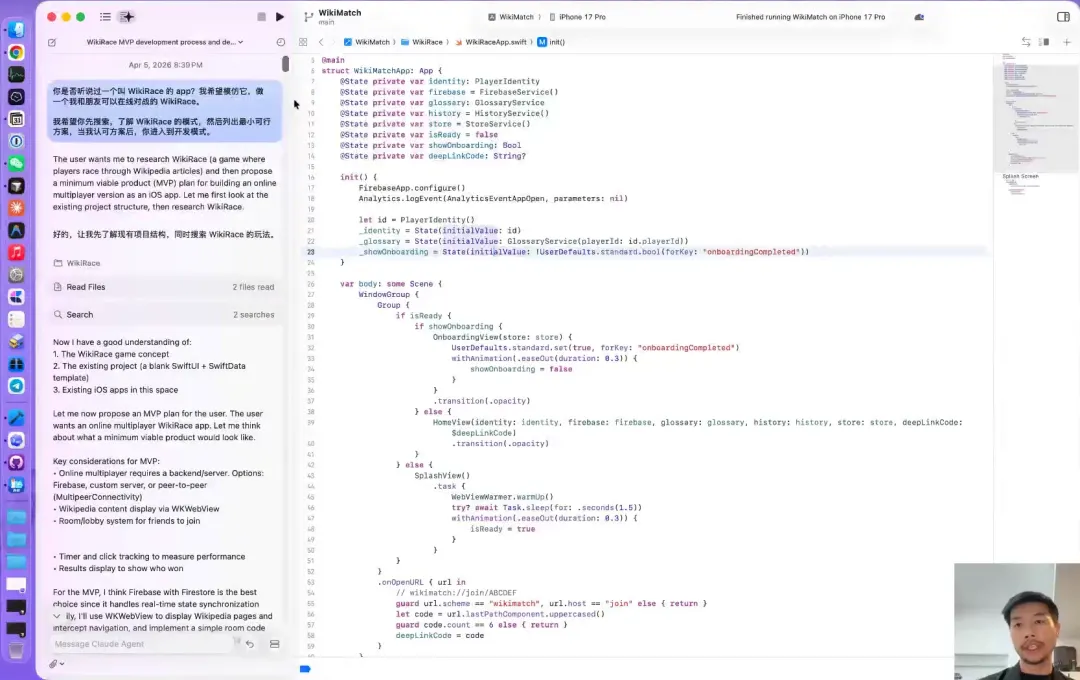Click the WebViewWarmer.warmUp() call
This screenshot has height=680, width=1080.
(x=502, y=497)
